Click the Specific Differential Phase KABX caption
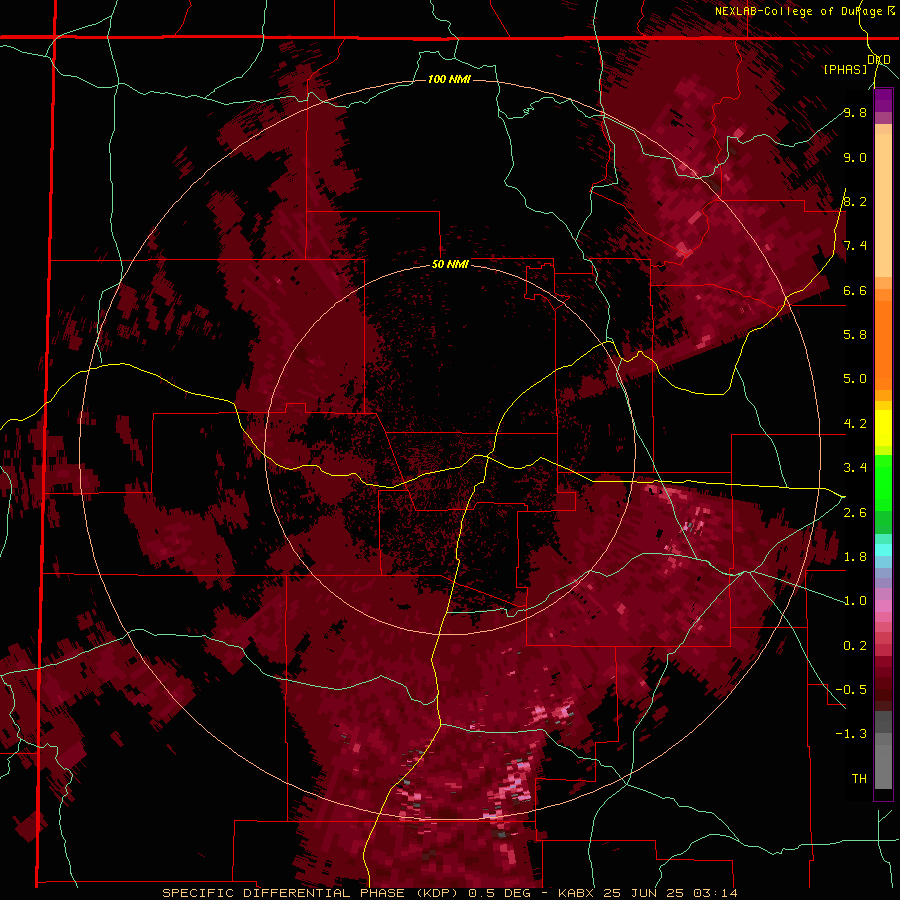 point(449,893)
